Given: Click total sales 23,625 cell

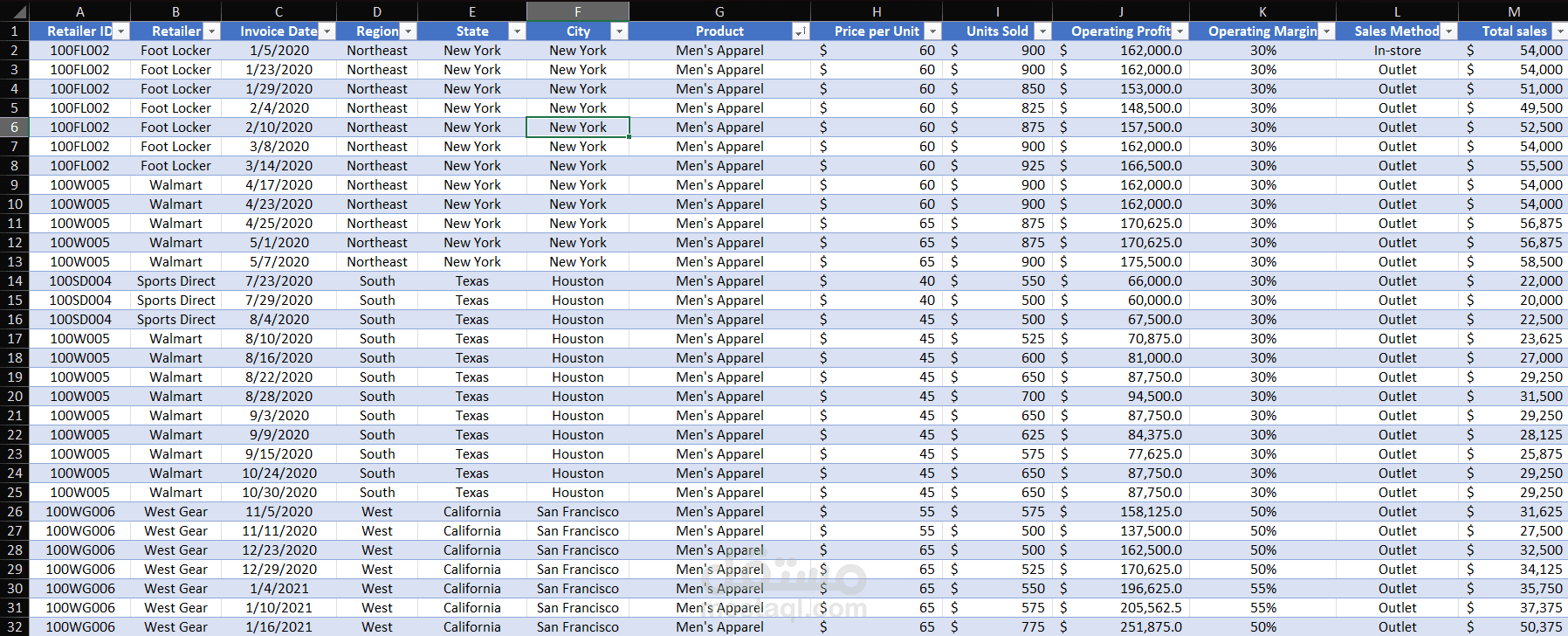Looking at the screenshot, I should tap(1514, 338).
